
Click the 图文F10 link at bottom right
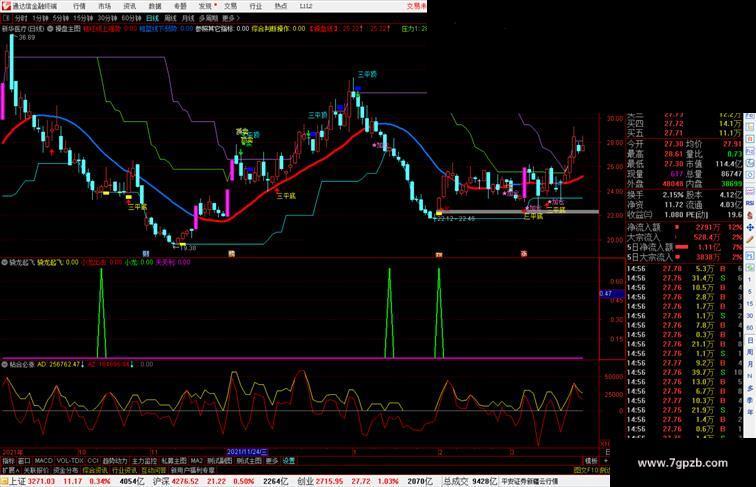point(585,470)
